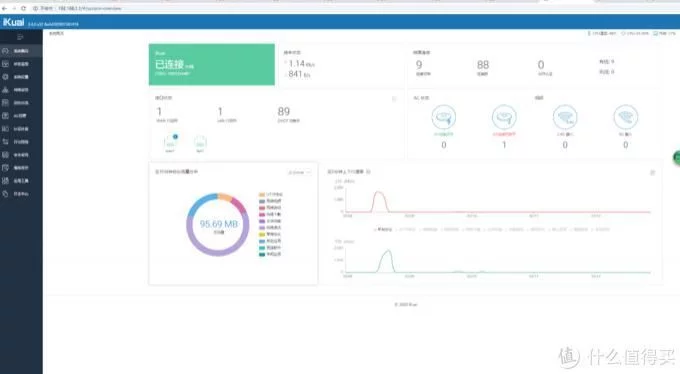The width and height of the screenshot is (680, 374).
Task: Open the menu icon on the rate chart card
Action: (x=652, y=173)
